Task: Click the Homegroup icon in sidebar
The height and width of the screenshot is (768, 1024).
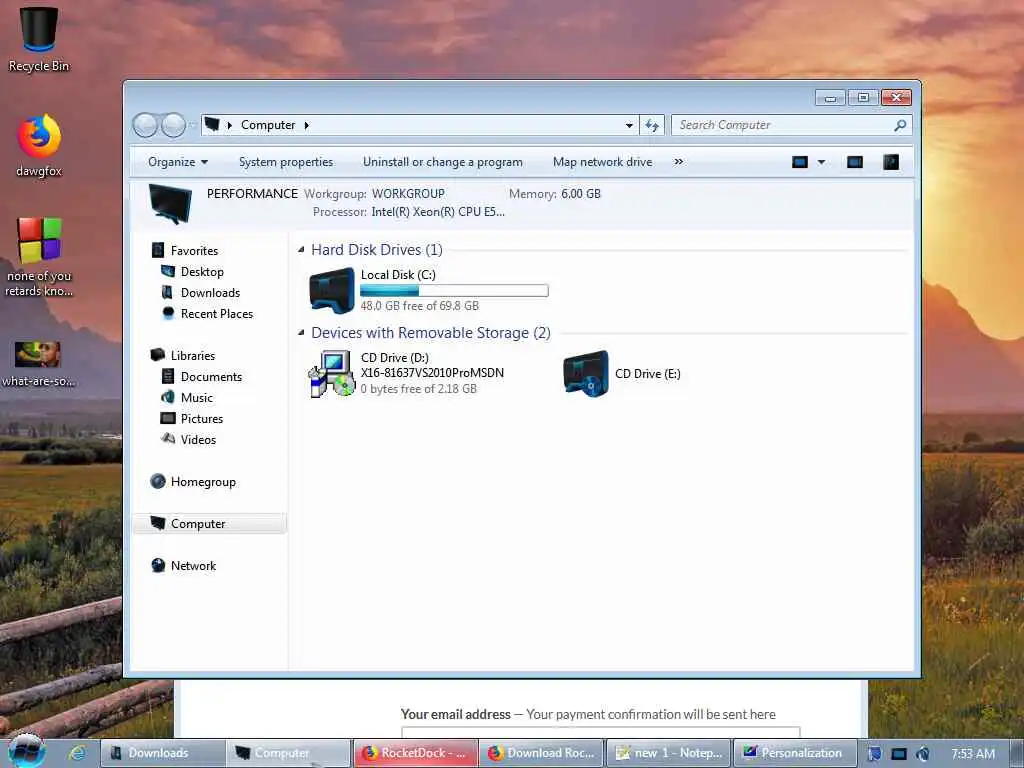Action: click(x=158, y=481)
